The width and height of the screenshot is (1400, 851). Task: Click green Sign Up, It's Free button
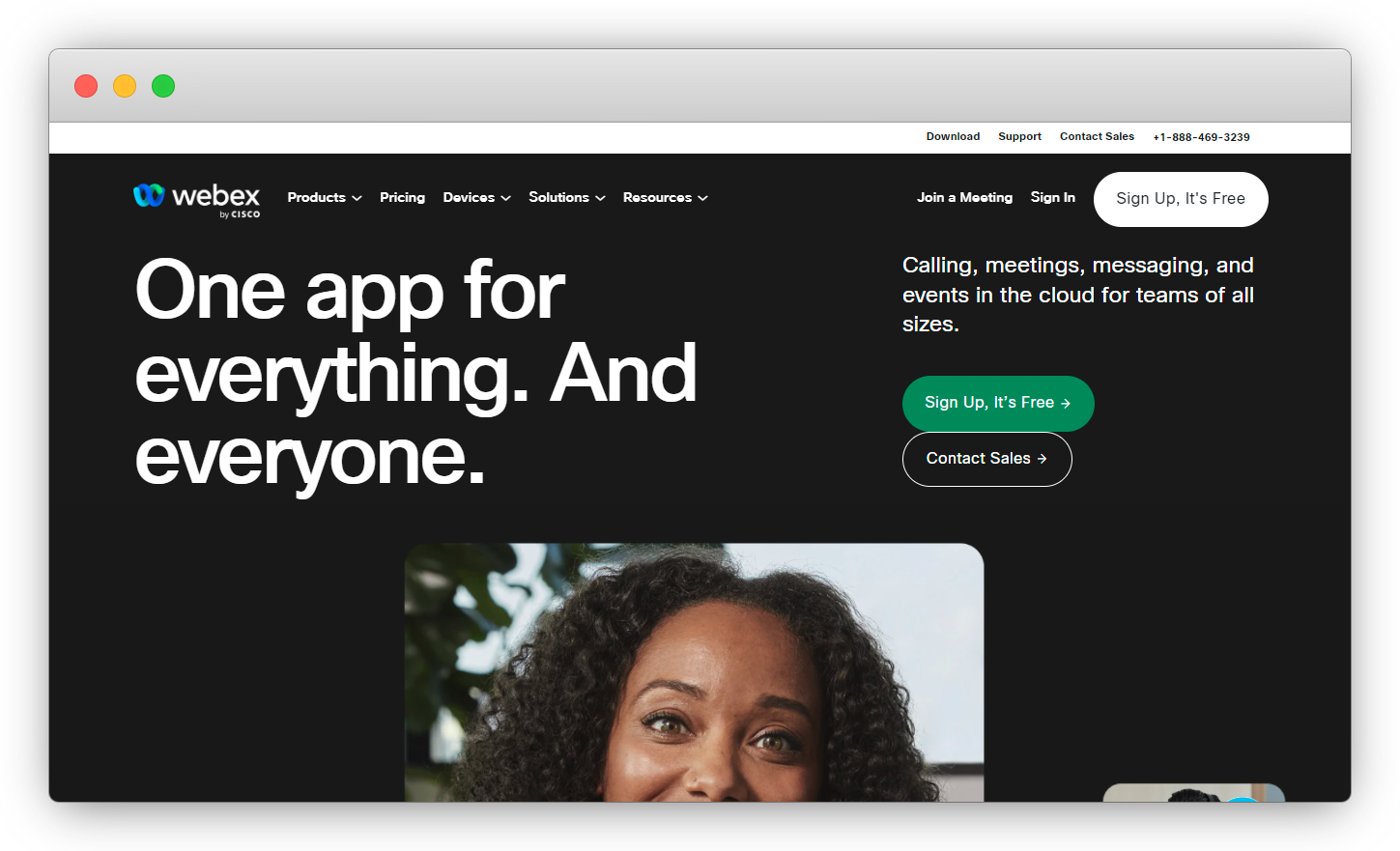998,403
